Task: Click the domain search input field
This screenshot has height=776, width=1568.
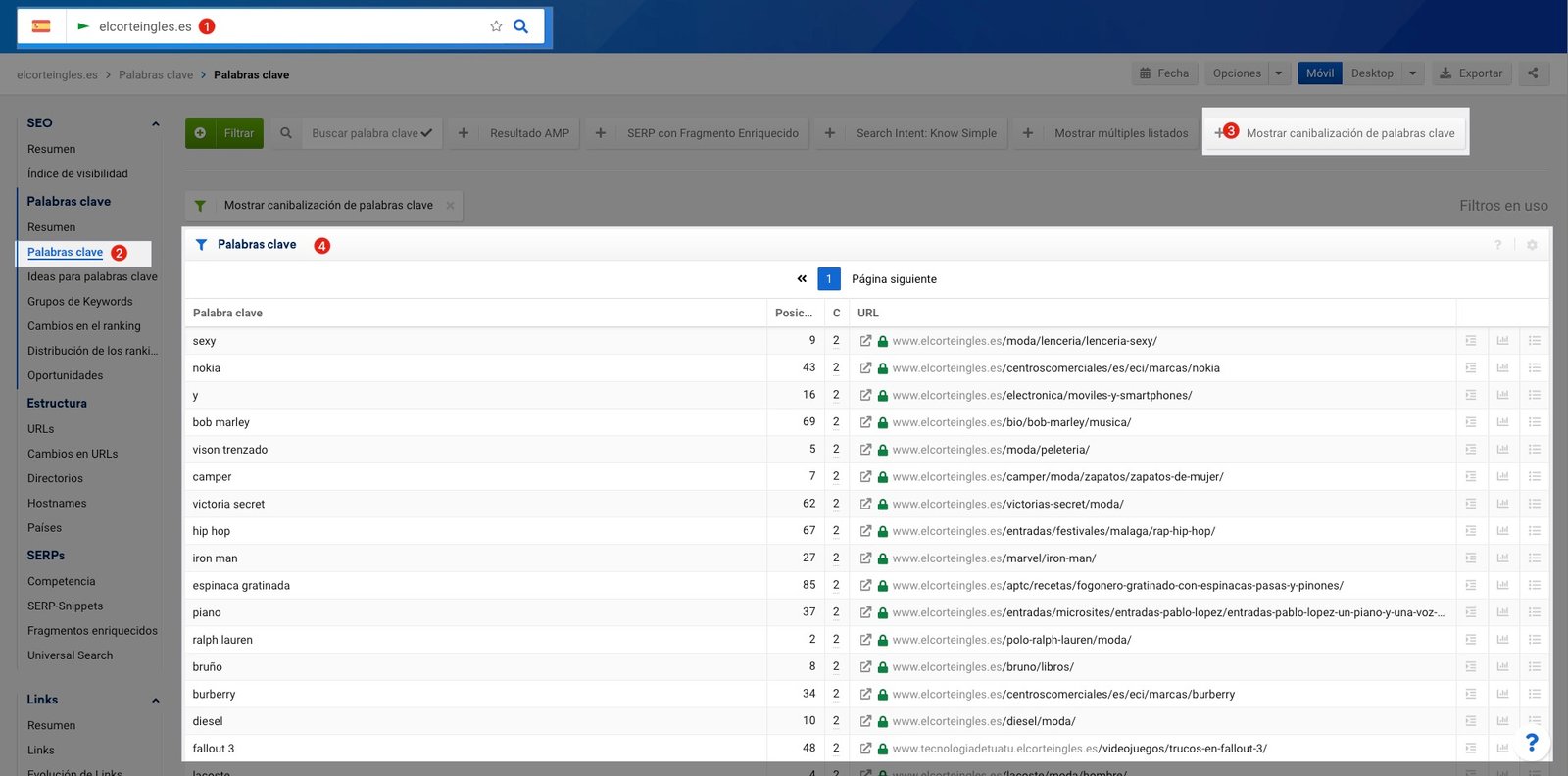Action: (289, 26)
